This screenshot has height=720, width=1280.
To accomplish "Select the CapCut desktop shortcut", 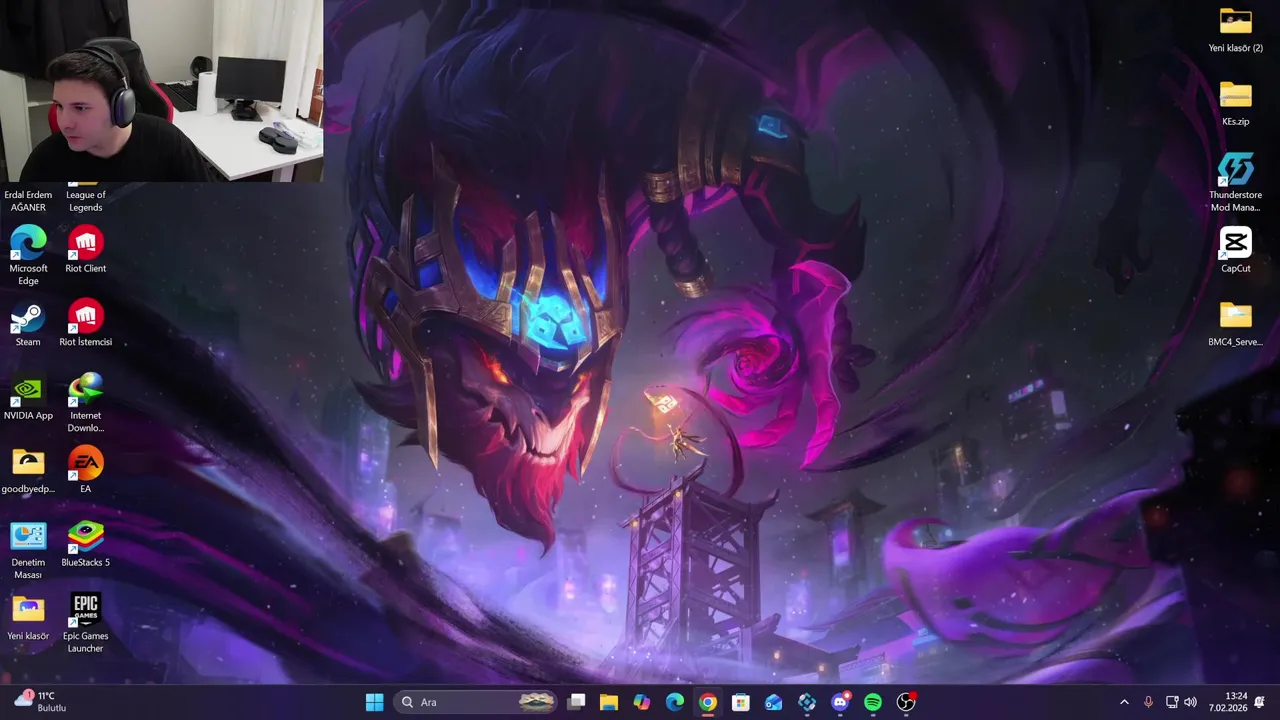I will point(1236,243).
